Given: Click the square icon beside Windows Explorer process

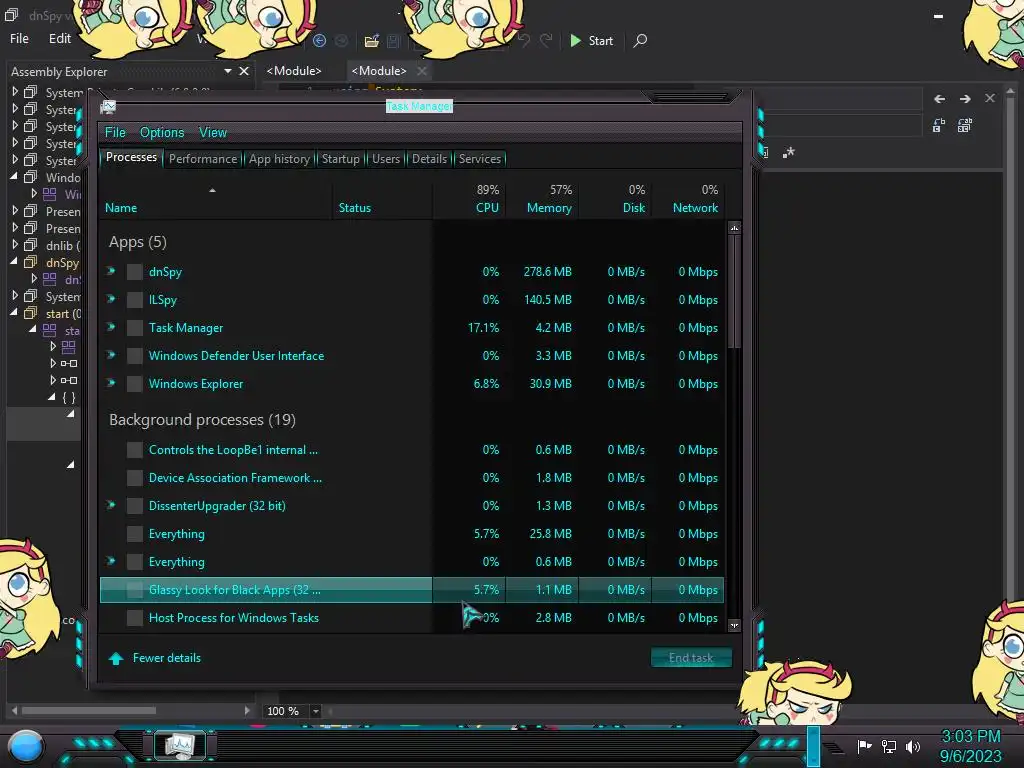Looking at the screenshot, I should pos(135,383).
